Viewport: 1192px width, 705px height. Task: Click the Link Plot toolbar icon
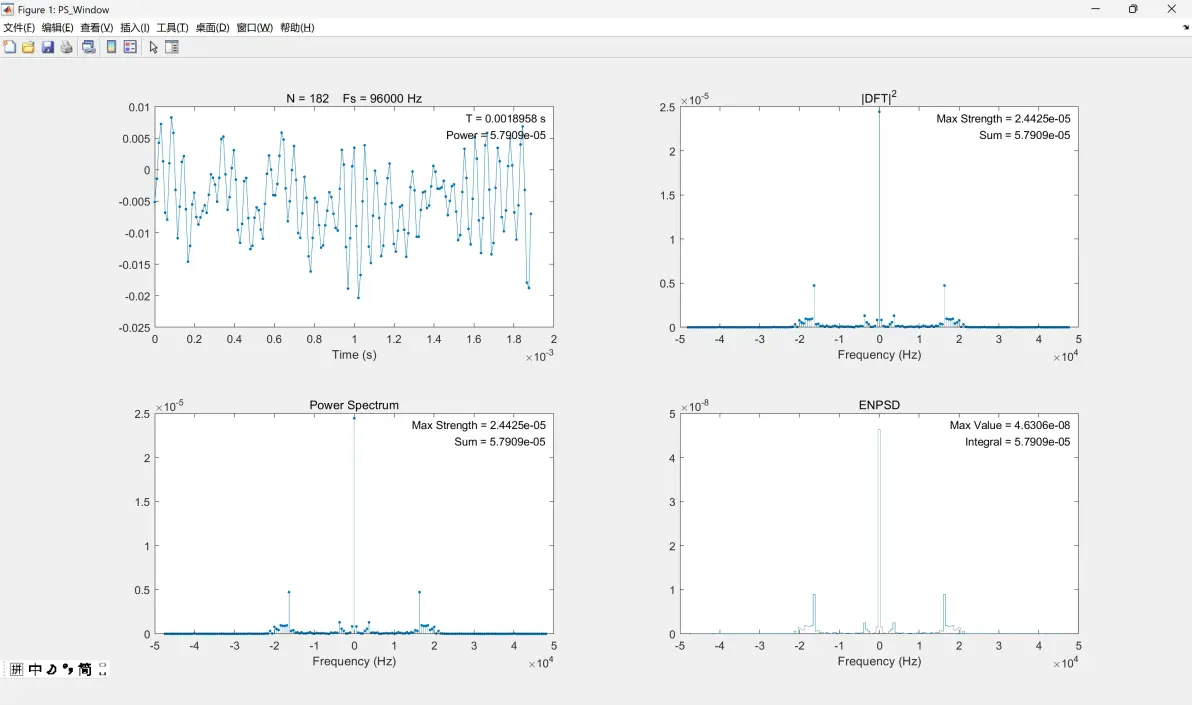point(89,47)
